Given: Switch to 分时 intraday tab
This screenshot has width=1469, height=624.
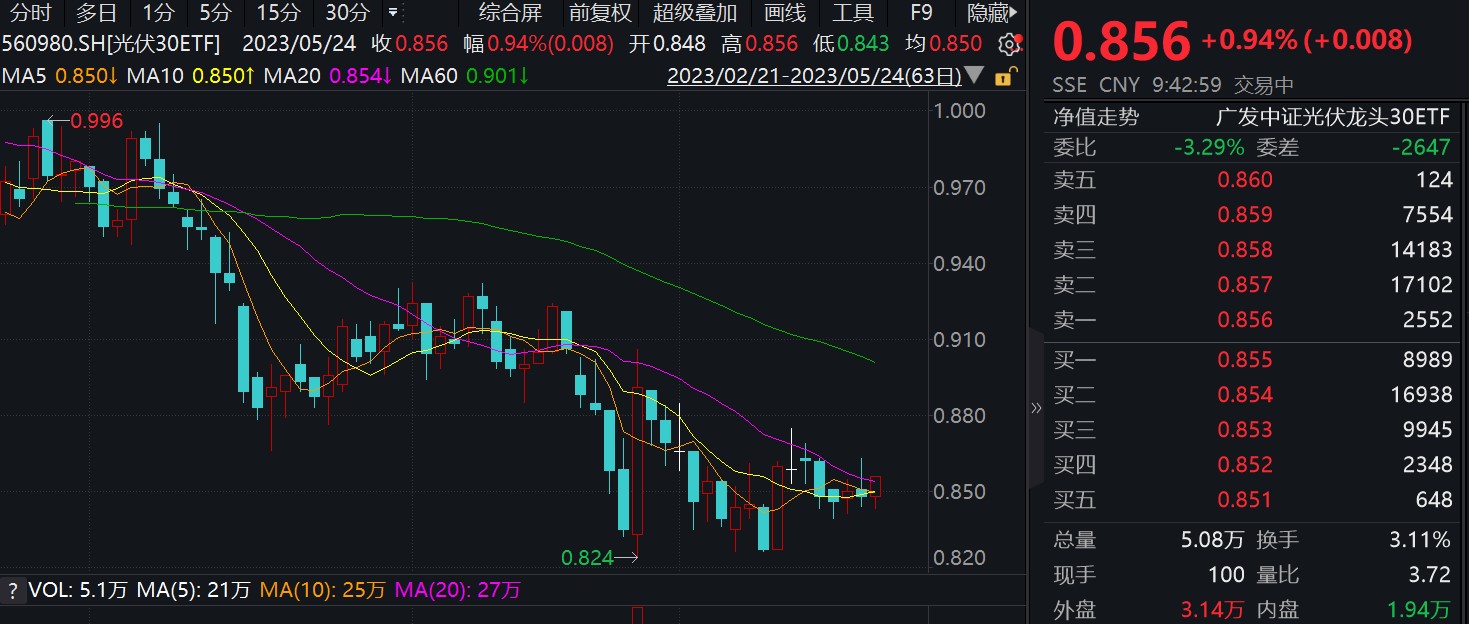Looking at the screenshot, I should click(31, 13).
